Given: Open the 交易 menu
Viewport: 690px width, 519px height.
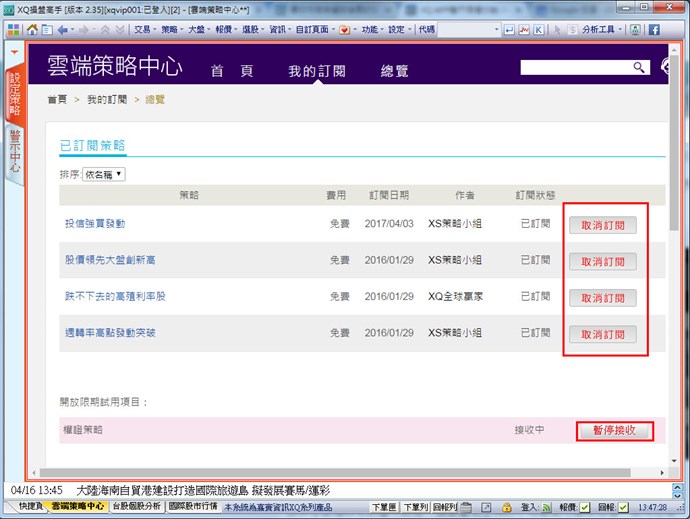Looking at the screenshot, I should pyautogui.click(x=144, y=30).
